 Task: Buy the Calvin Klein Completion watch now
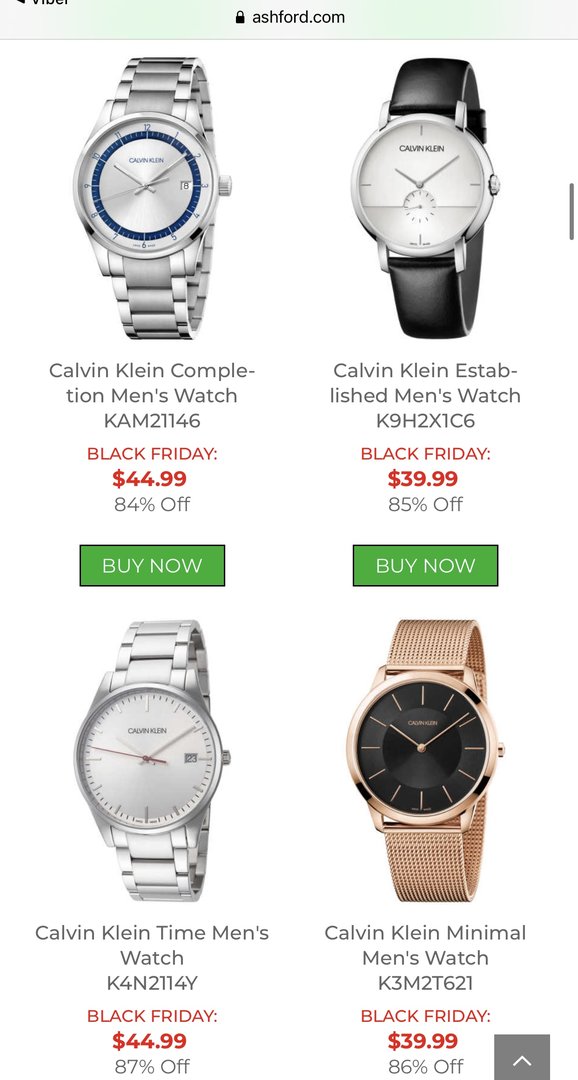click(152, 565)
